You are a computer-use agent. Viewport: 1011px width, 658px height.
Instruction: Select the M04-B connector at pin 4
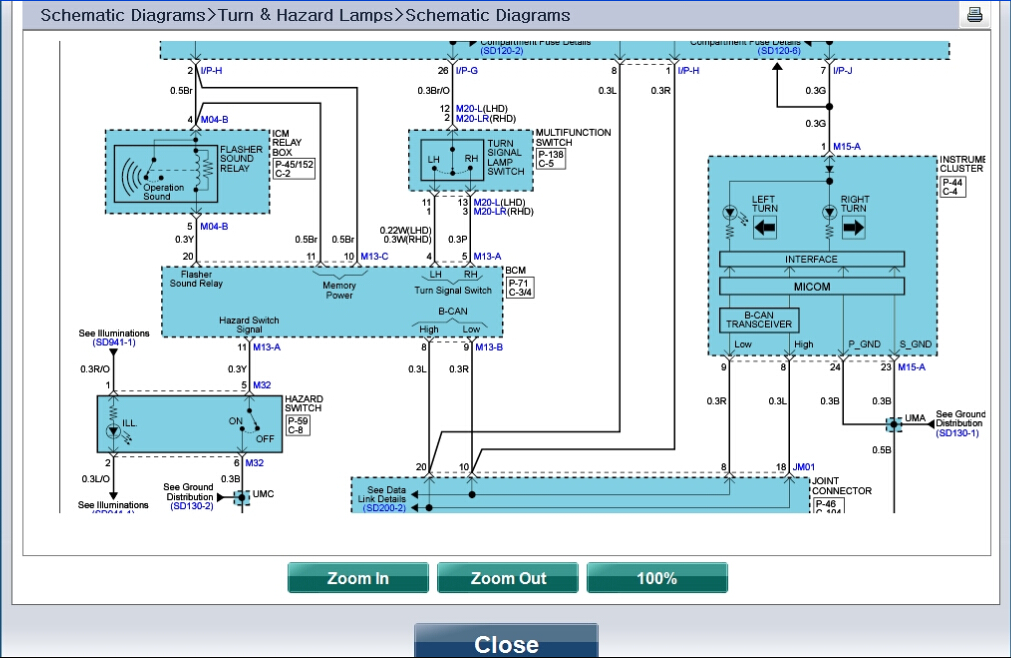(214, 119)
